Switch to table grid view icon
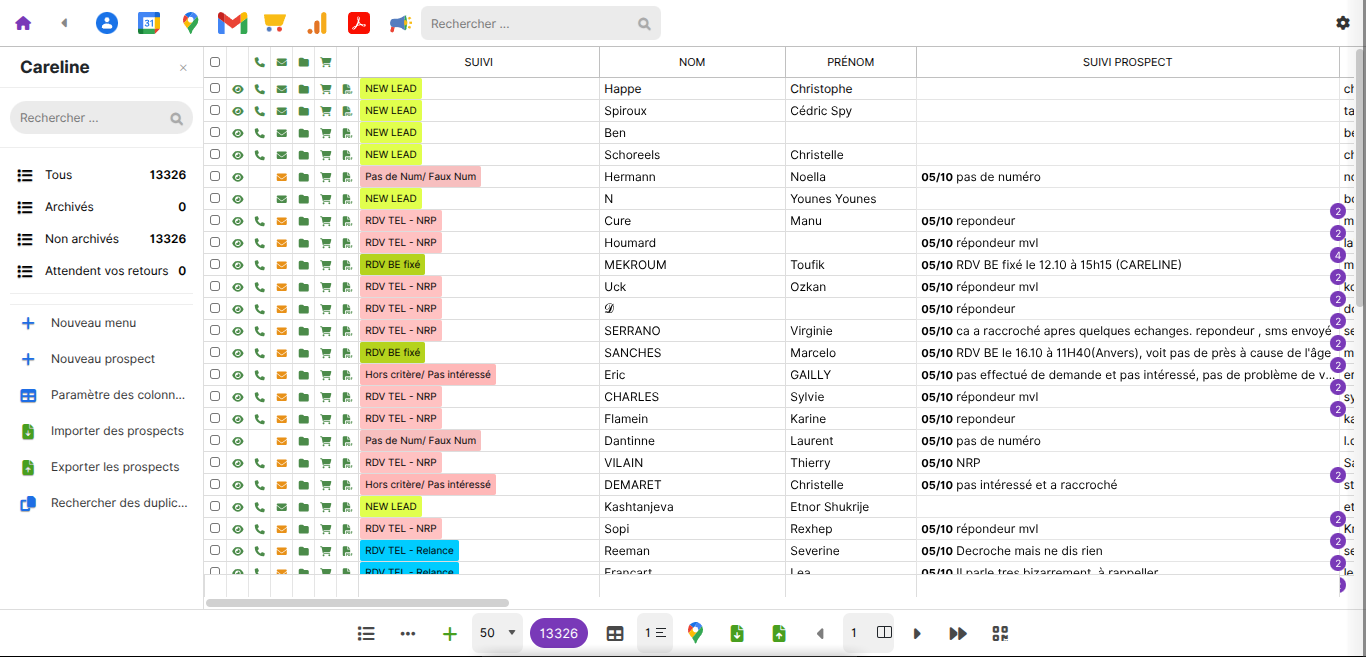 (615, 633)
